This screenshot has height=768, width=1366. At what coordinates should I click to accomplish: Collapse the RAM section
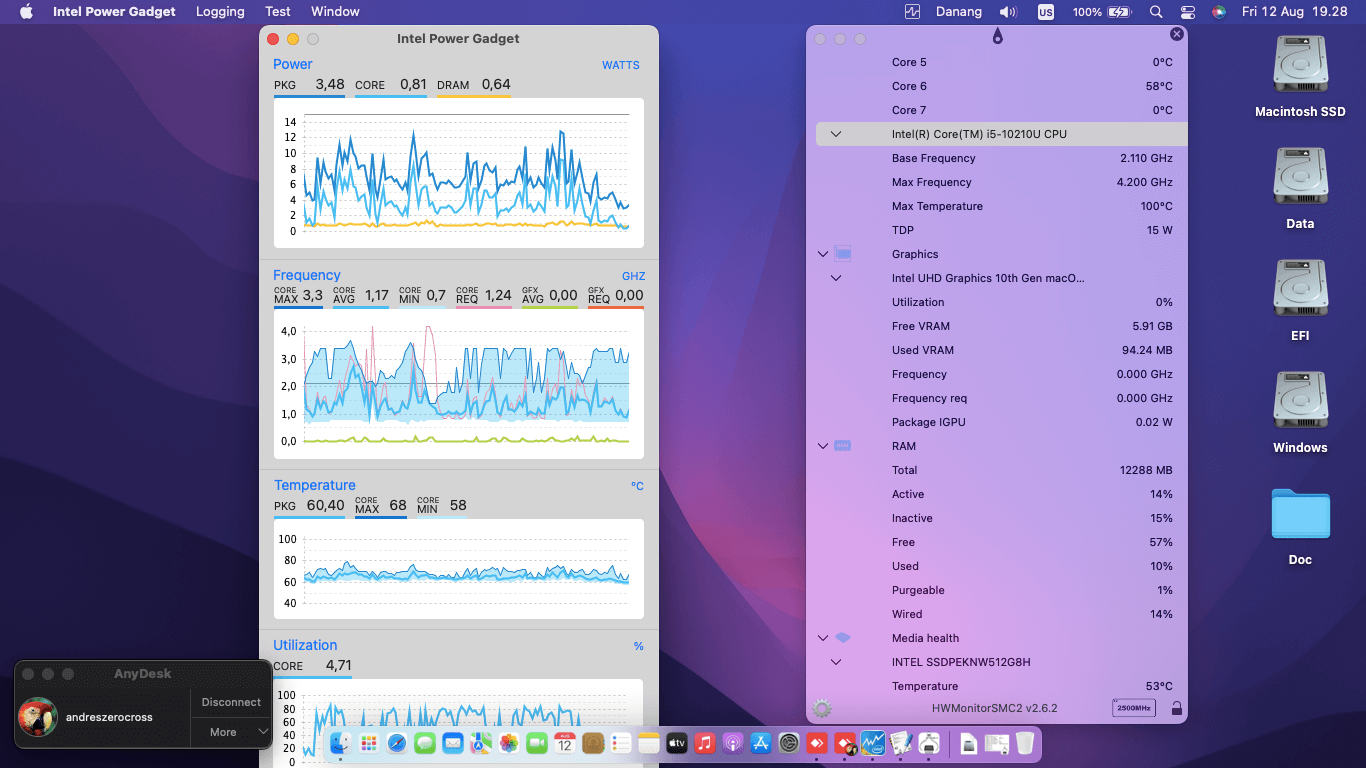point(823,446)
